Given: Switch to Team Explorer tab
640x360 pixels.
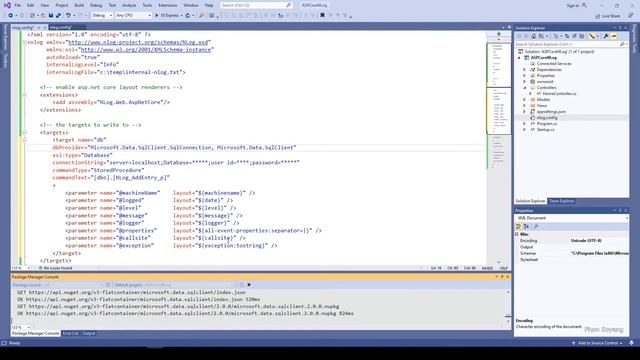Looking at the screenshot, I should 561,201.
